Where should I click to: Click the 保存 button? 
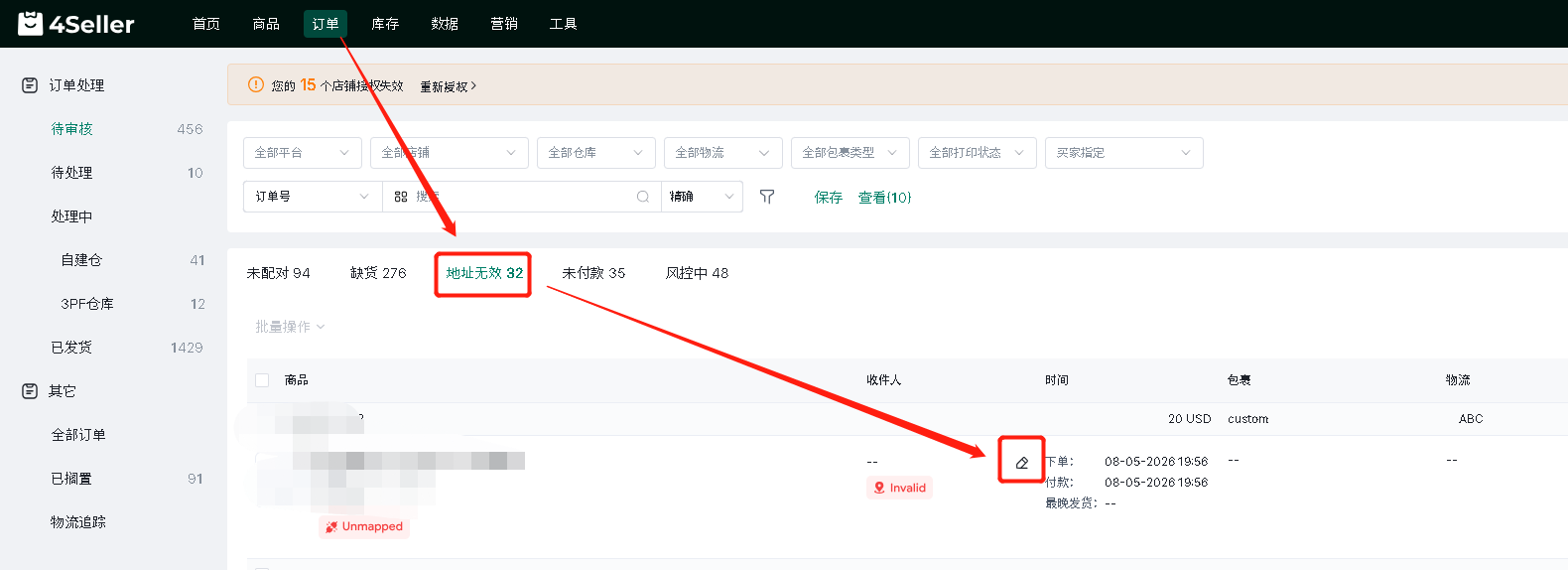pyautogui.click(x=829, y=198)
